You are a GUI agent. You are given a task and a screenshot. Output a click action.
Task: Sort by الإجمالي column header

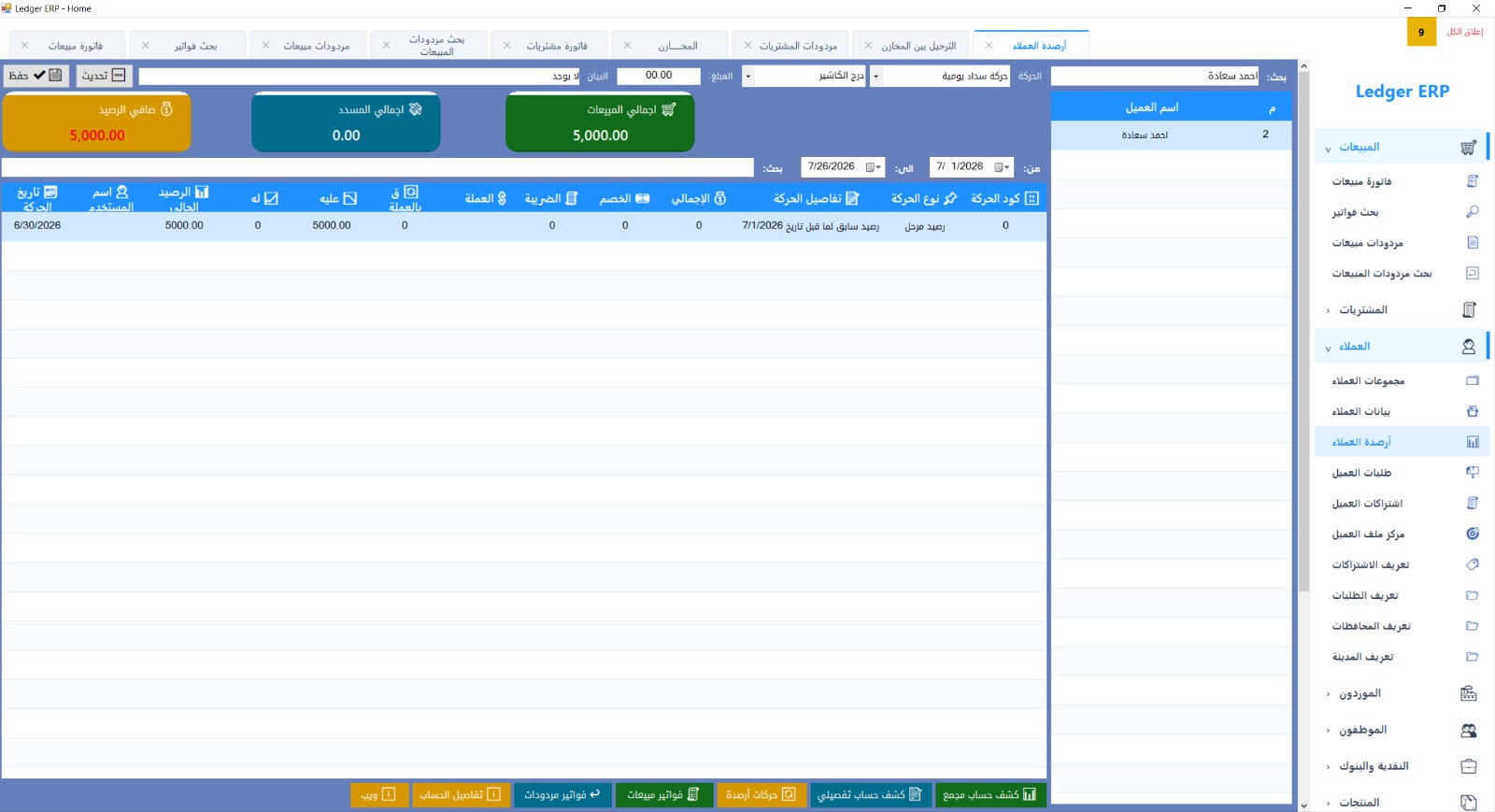pyautogui.click(x=699, y=198)
